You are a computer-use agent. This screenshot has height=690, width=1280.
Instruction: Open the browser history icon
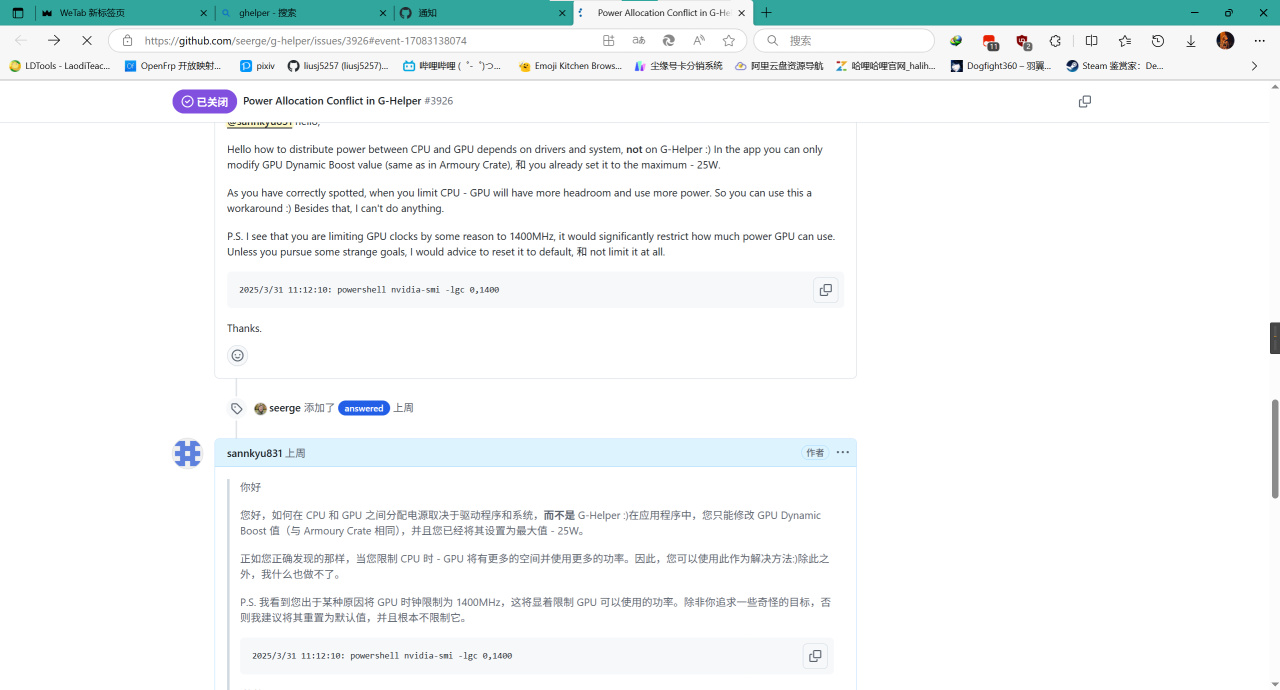pyautogui.click(x=1158, y=41)
